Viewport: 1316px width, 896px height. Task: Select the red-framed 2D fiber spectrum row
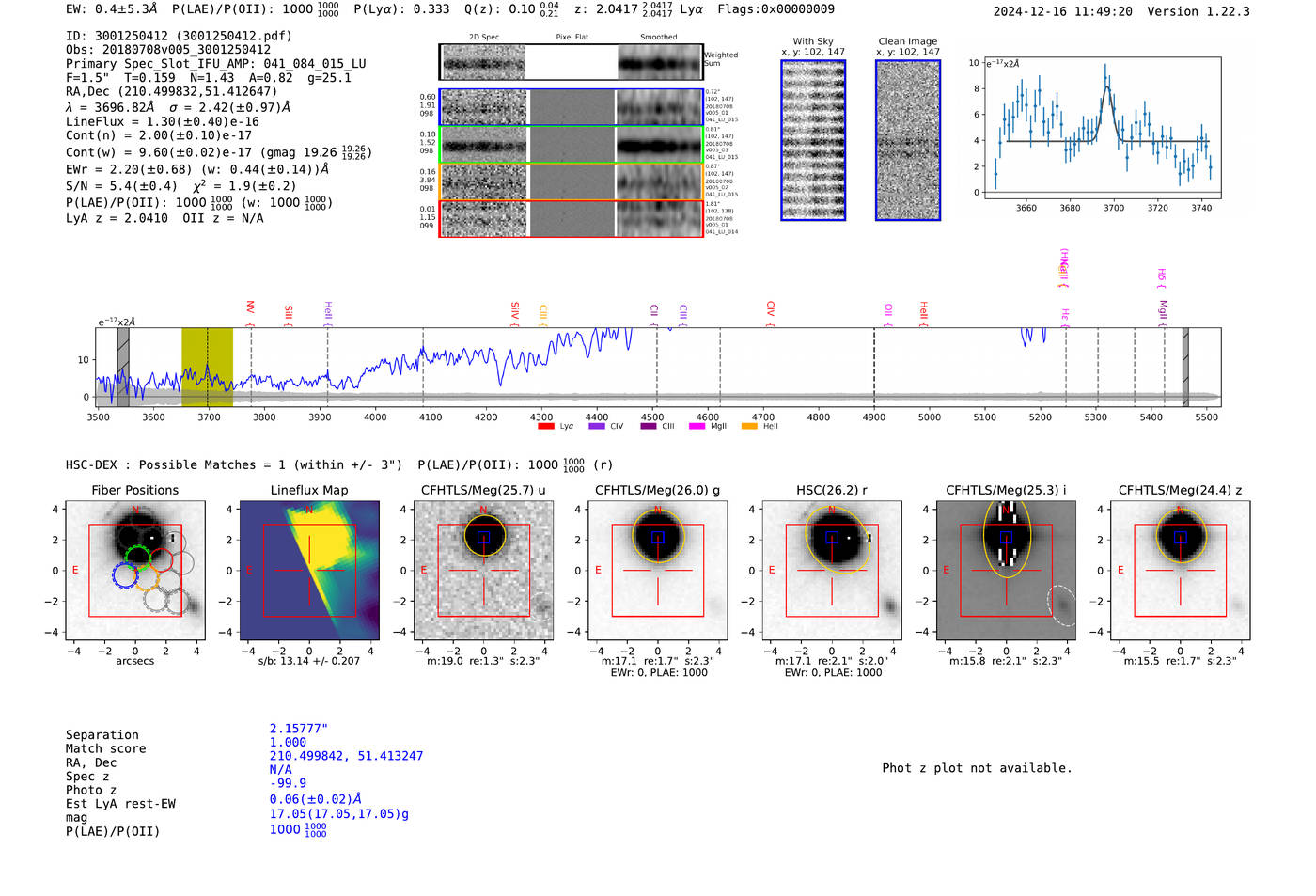(571, 219)
